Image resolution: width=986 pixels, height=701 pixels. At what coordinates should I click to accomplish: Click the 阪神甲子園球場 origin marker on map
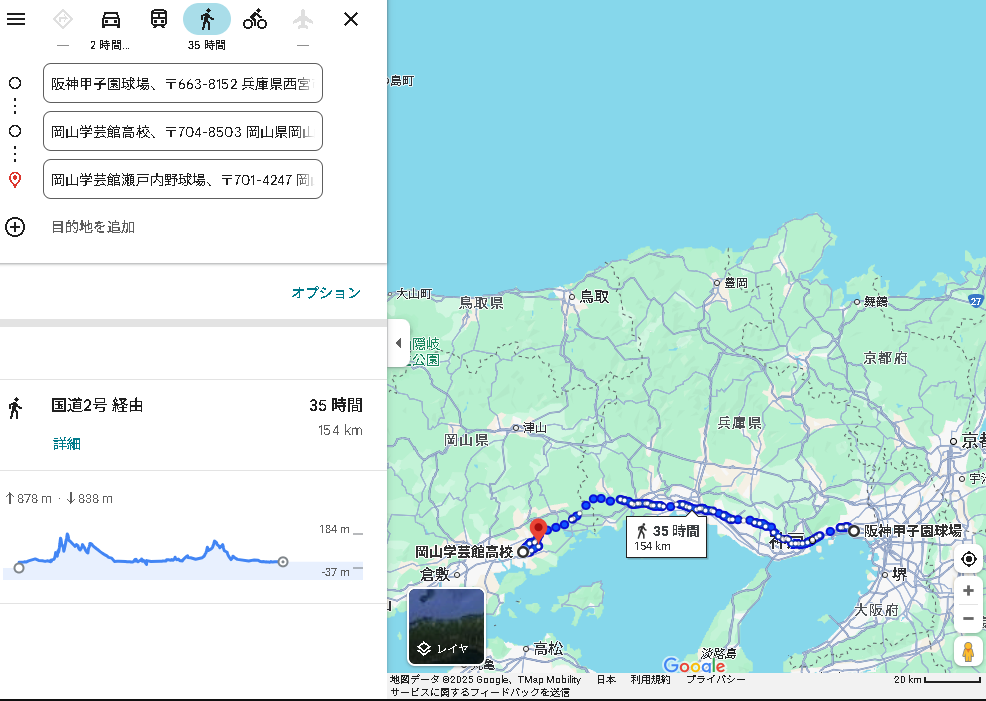[854, 531]
